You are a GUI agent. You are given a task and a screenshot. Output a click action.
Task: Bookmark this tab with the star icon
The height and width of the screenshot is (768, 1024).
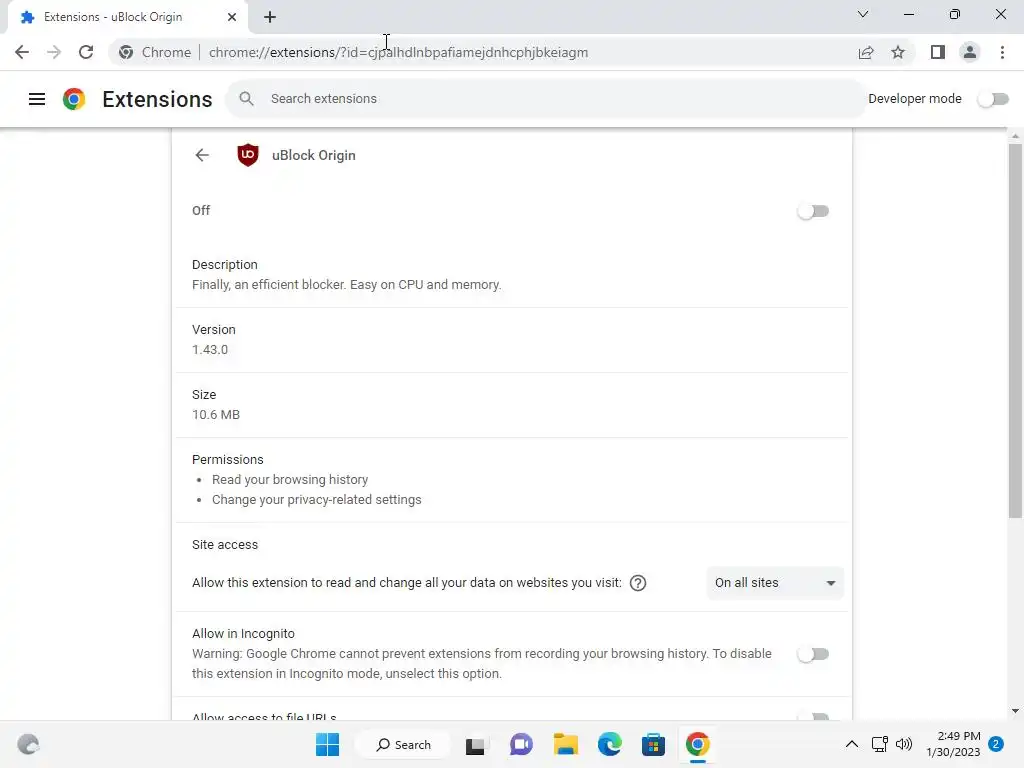coord(898,52)
